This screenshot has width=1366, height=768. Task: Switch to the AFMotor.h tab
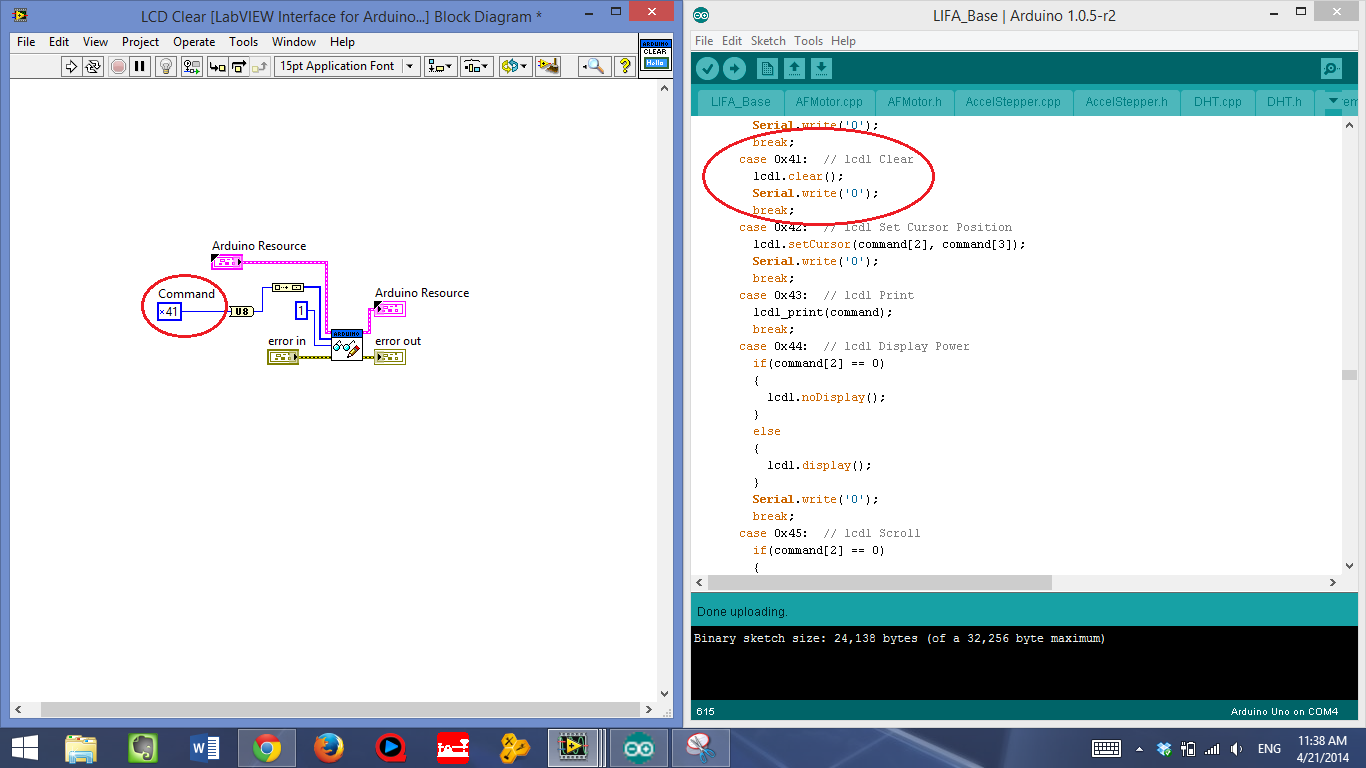pyautogui.click(x=915, y=102)
